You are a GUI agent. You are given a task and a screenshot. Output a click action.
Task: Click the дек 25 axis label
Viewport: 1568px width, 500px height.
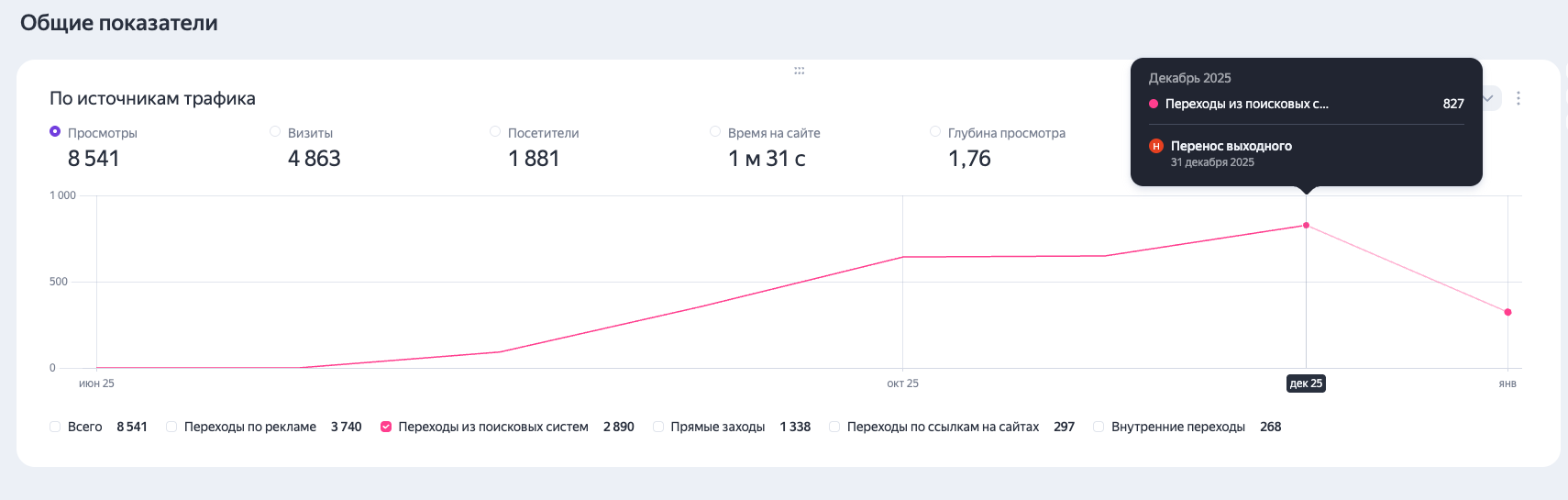point(1306,383)
